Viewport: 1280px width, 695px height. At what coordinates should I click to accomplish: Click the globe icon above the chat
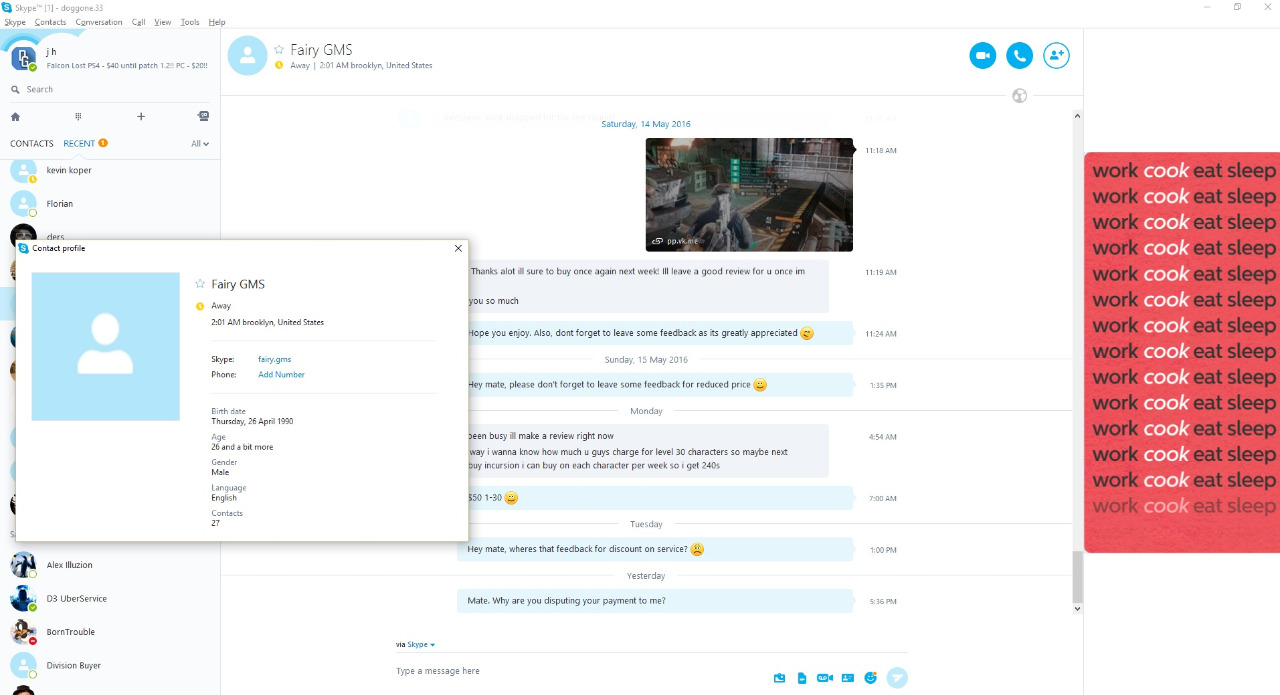(x=1019, y=96)
